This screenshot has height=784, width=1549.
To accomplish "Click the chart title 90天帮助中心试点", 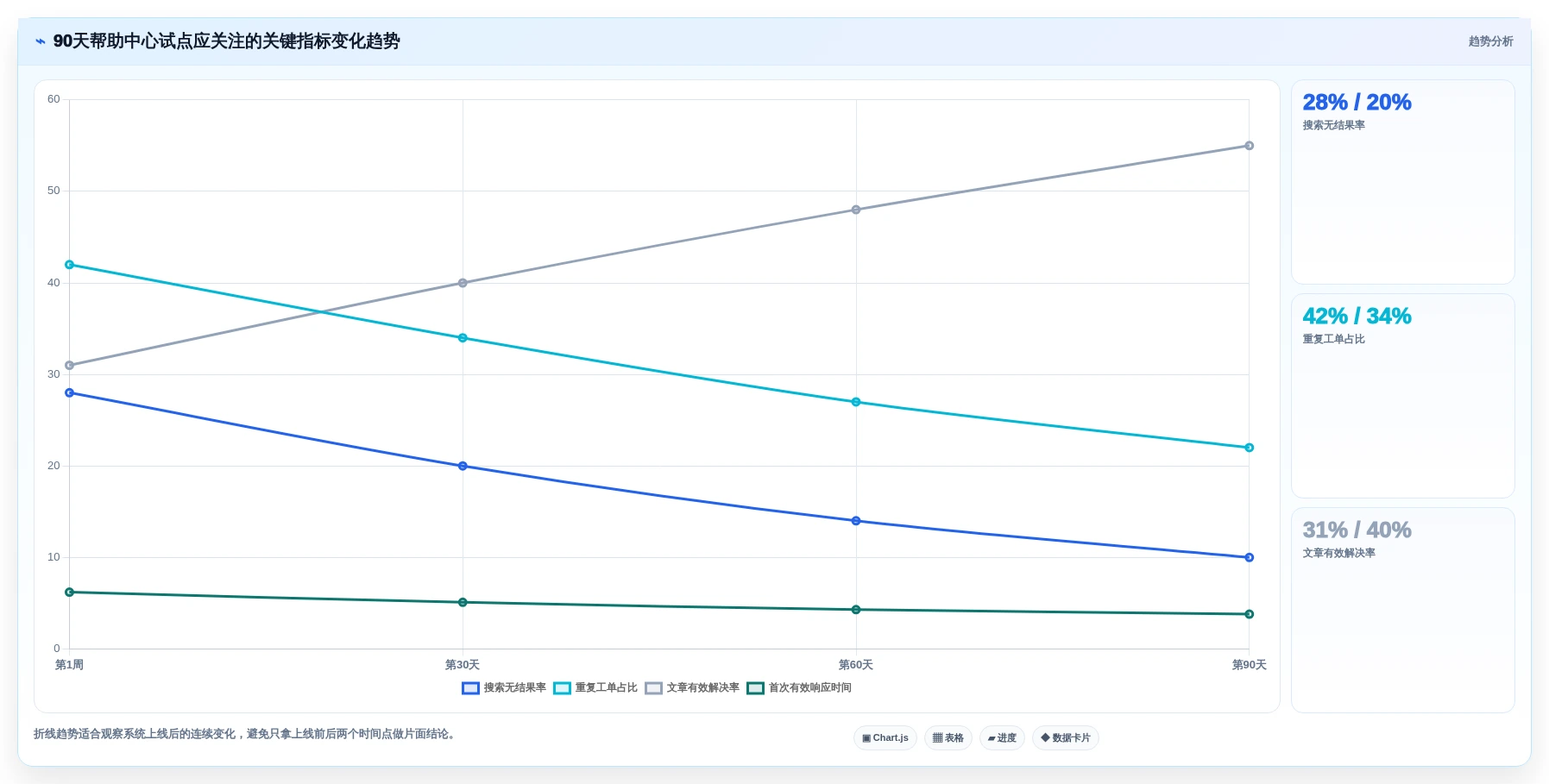I will point(227,41).
